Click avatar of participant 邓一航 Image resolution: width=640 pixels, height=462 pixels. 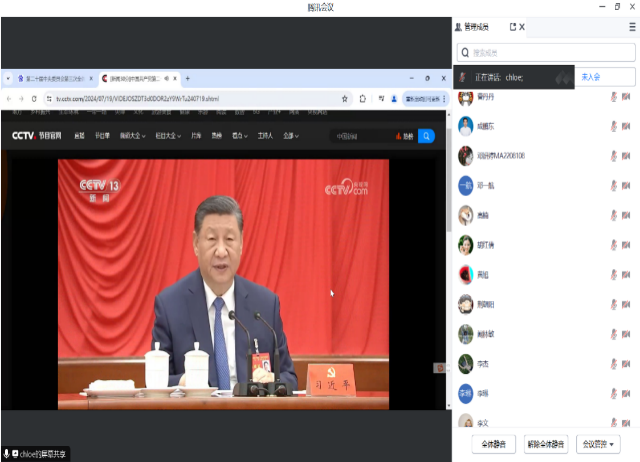466,186
